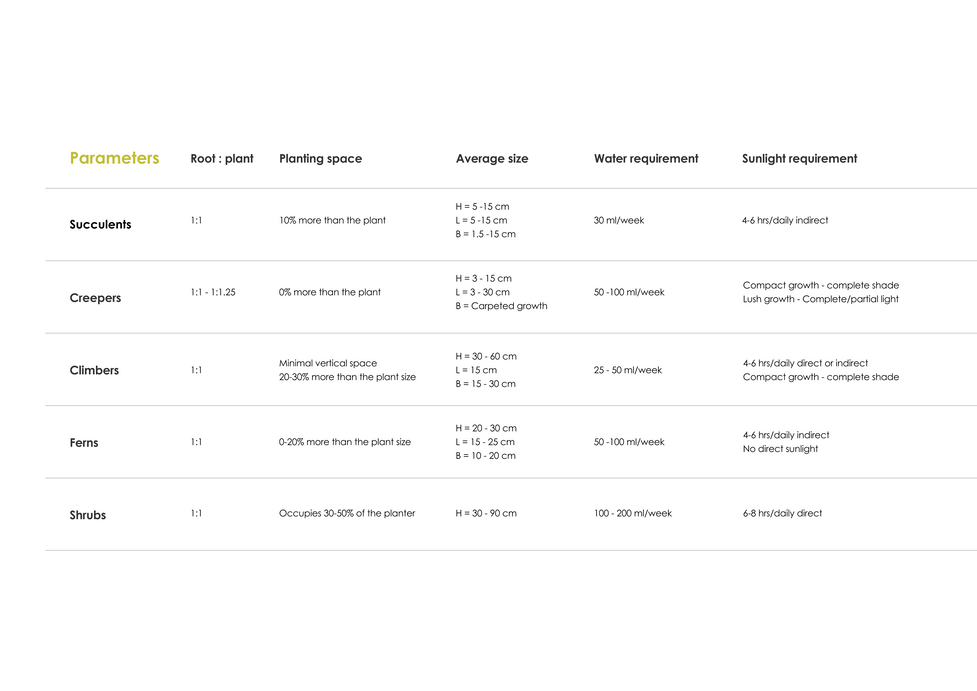Click the 6-8 hrs/daily direct text
This screenshot has width=977, height=691.
coord(782,513)
